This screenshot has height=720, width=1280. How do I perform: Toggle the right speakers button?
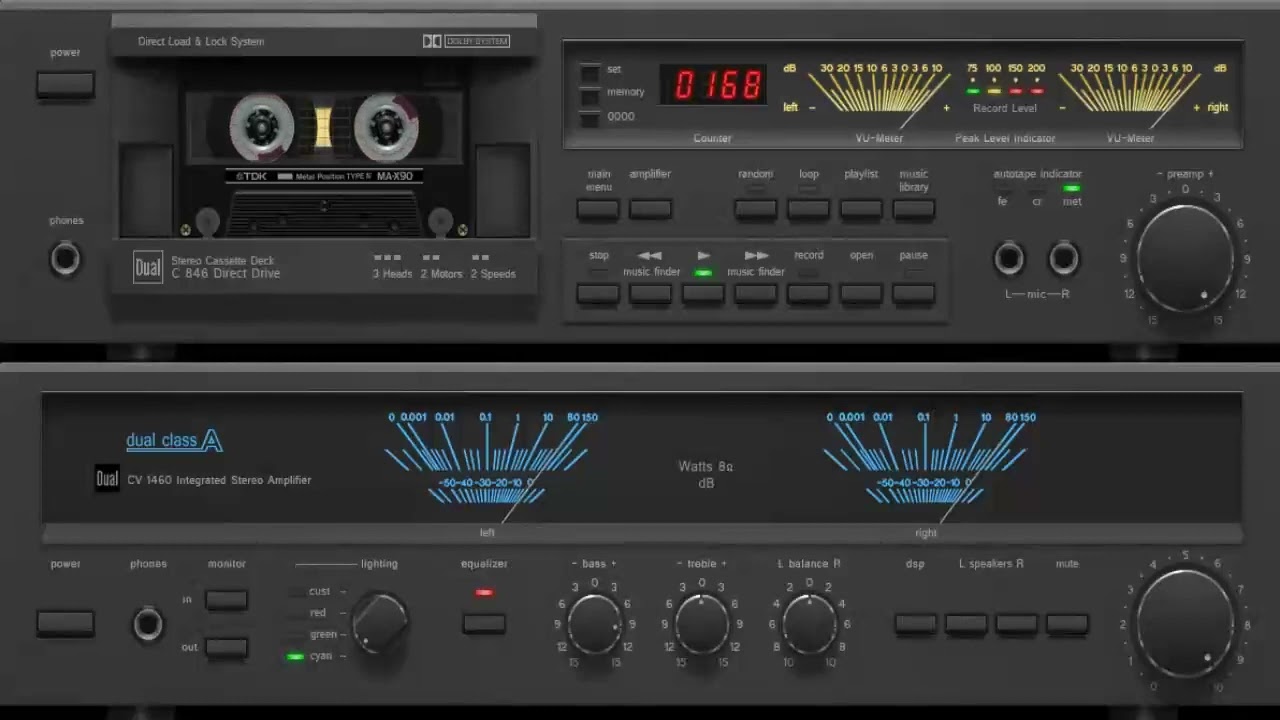click(x=1016, y=624)
